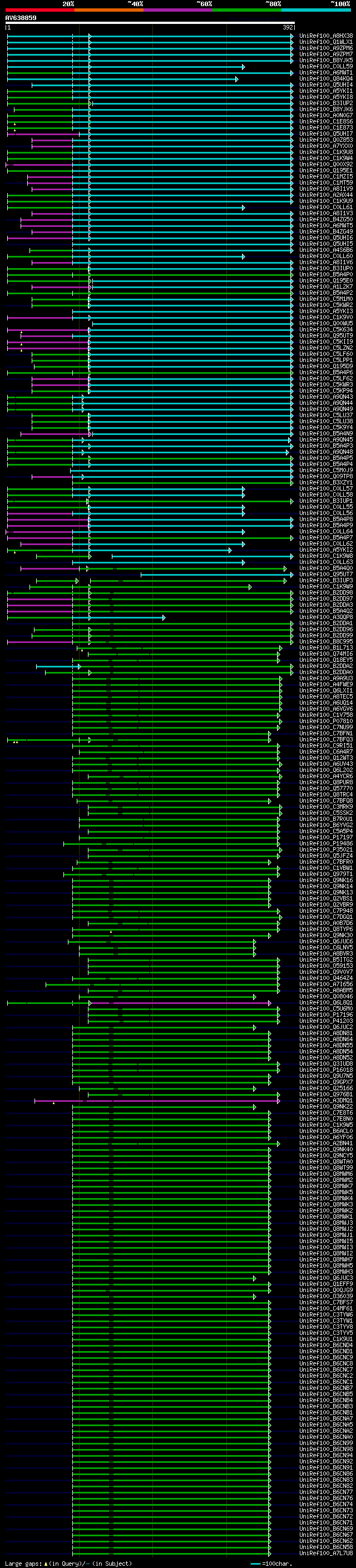Choose UniRef100_Q00X92 label
This screenshot has height=1568, width=356.
click(x=326, y=164)
